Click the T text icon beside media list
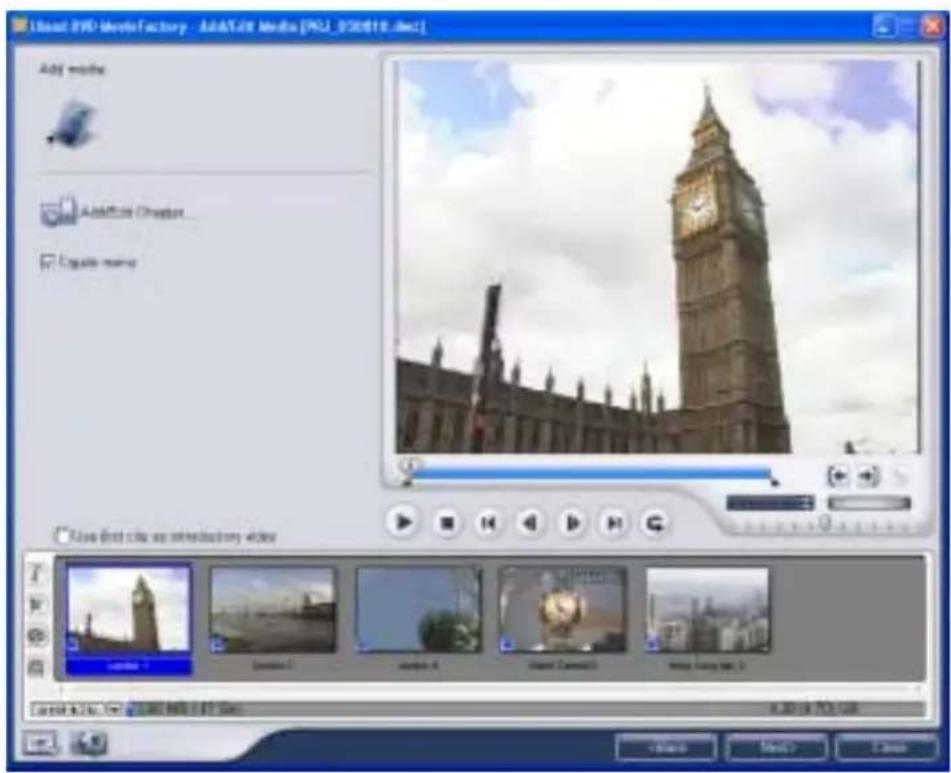The image size is (951, 773). tap(36, 573)
